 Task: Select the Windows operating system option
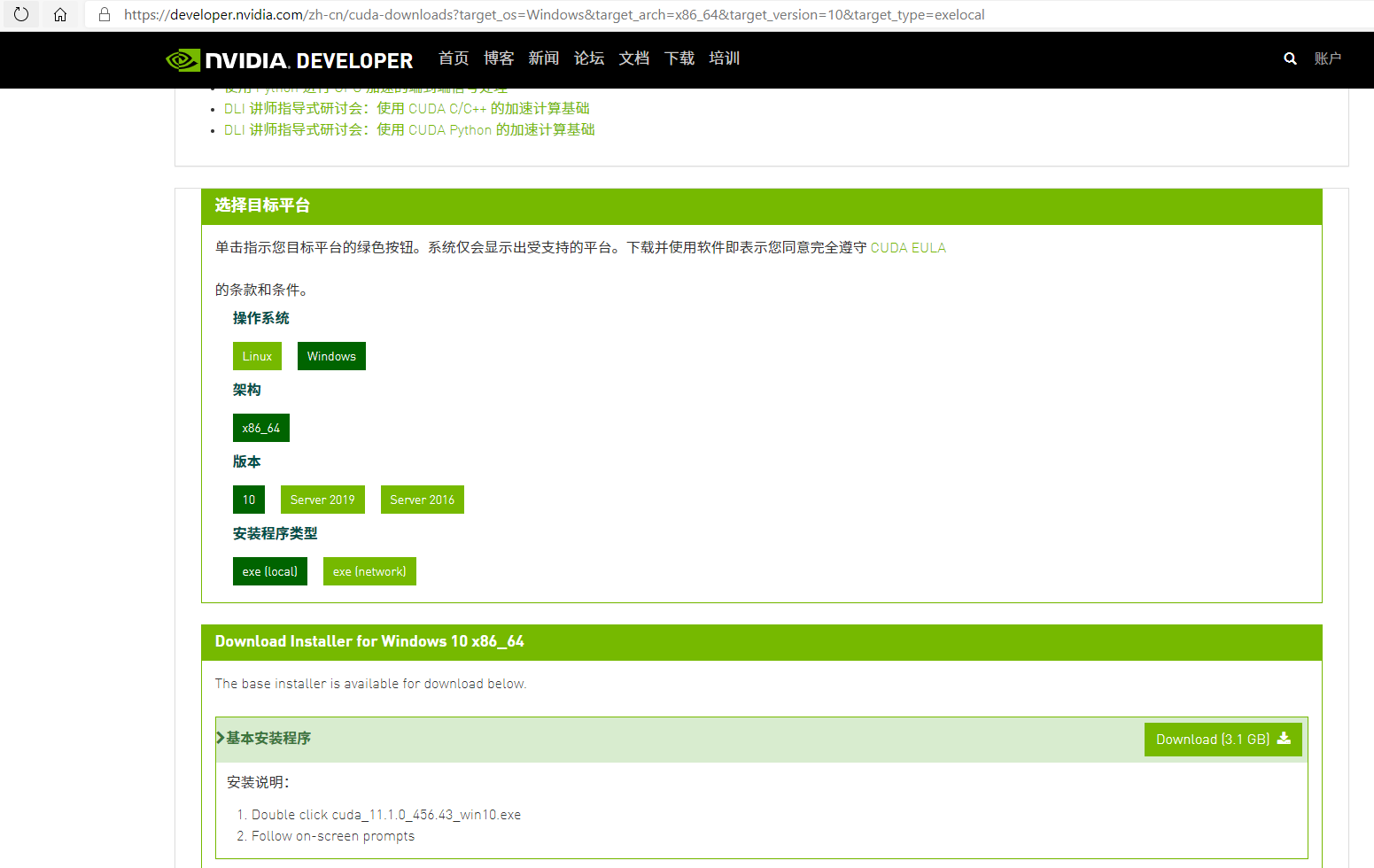pyautogui.click(x=331, y=356)
